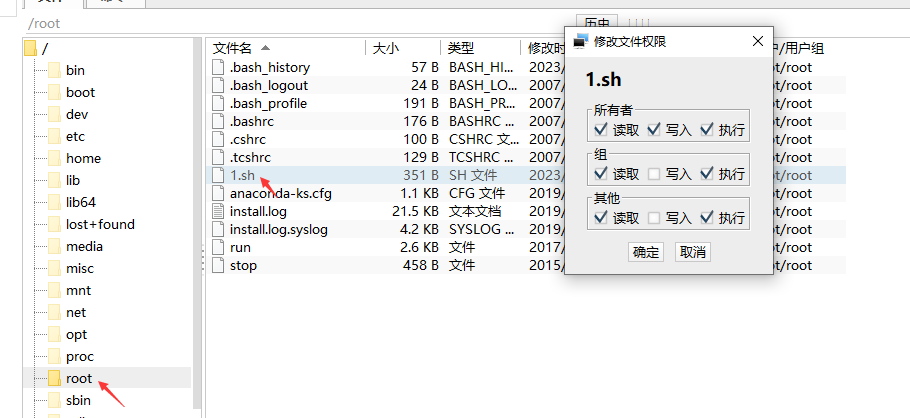This screenshot has width=910, height=418.
Task: Sort by 类型 type column header
Action: click(x=460, y=48)
